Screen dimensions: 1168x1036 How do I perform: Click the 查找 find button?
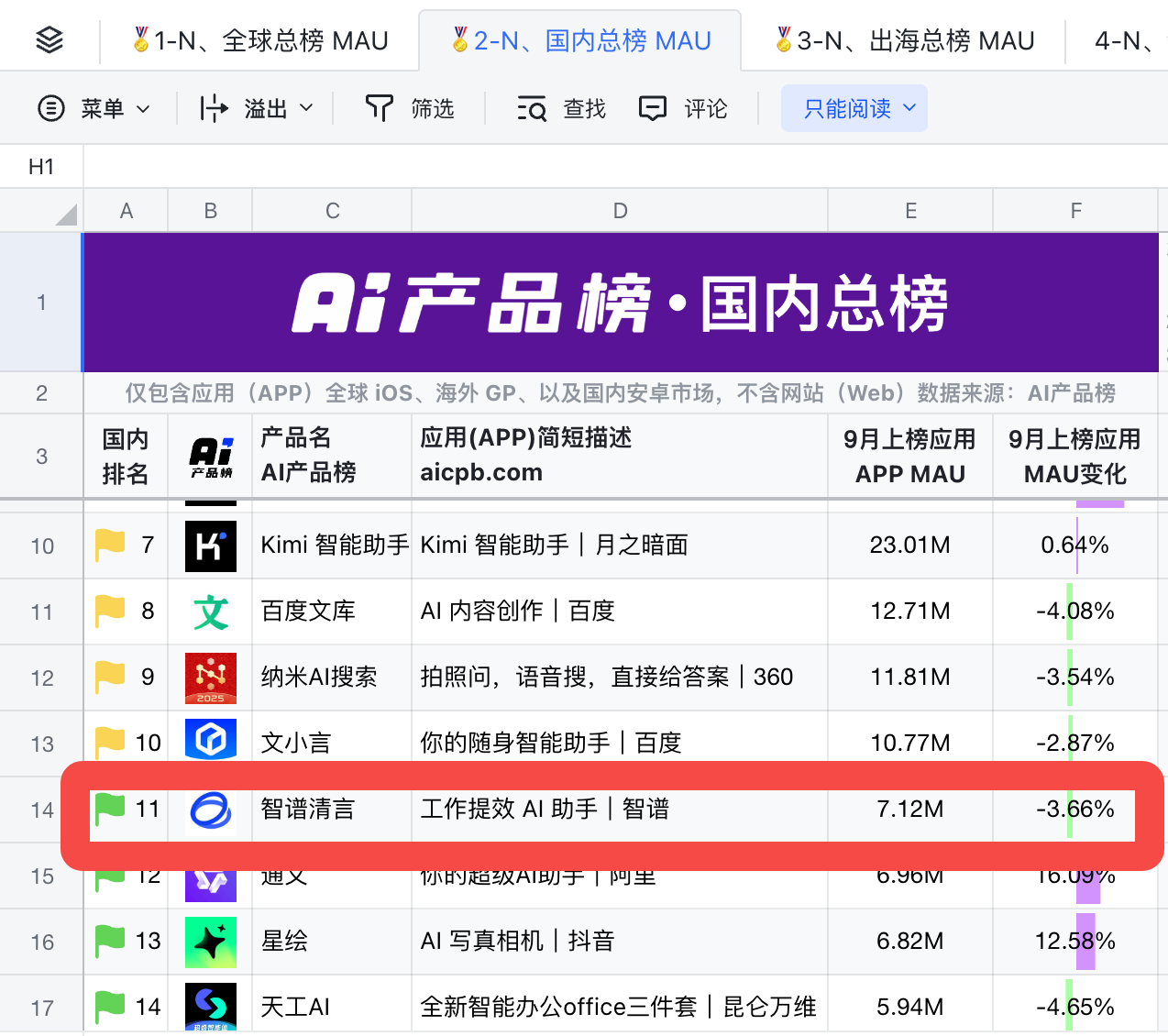(x=561, y=109)
